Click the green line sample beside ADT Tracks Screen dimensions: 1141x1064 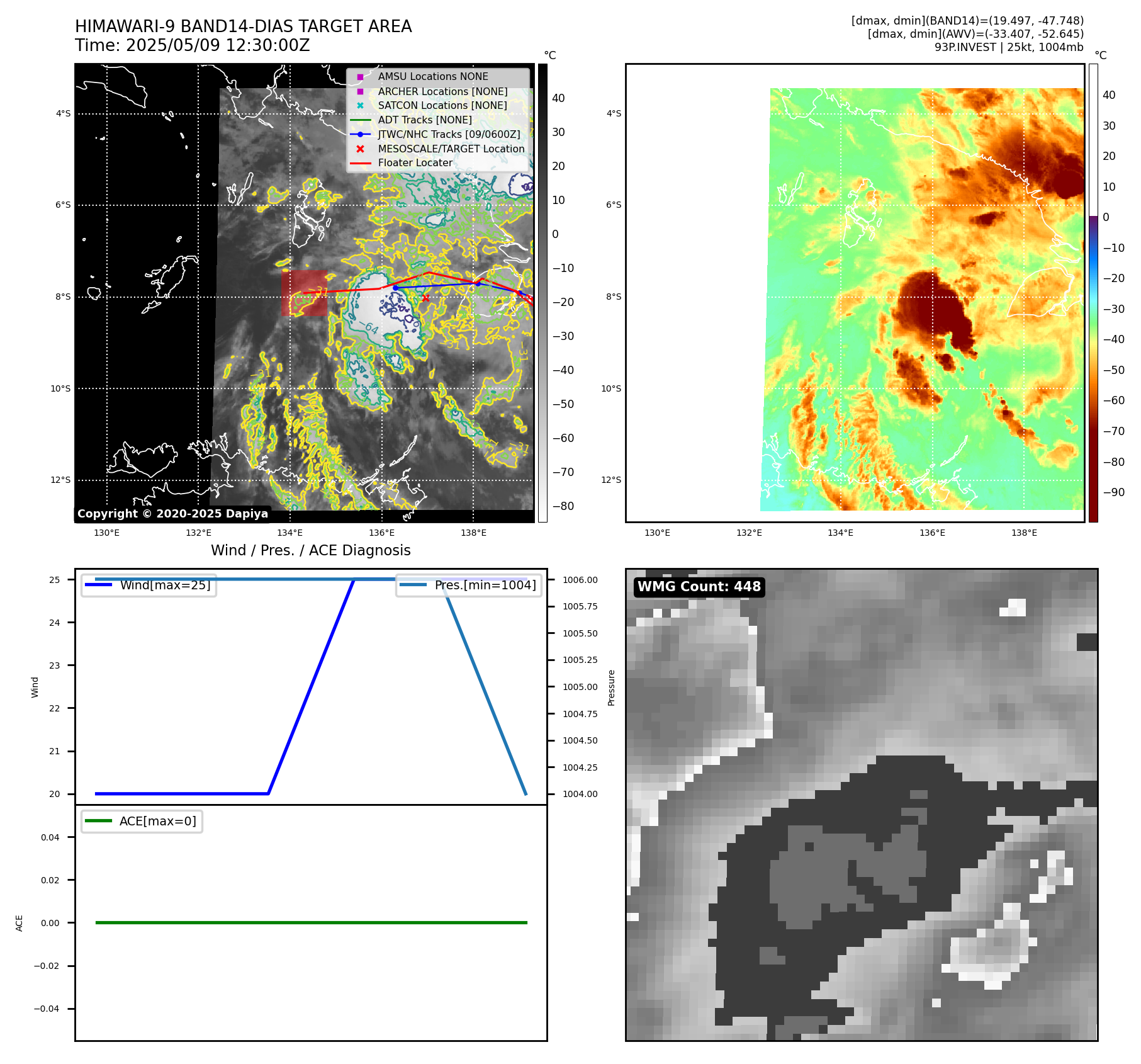(360, 120)
